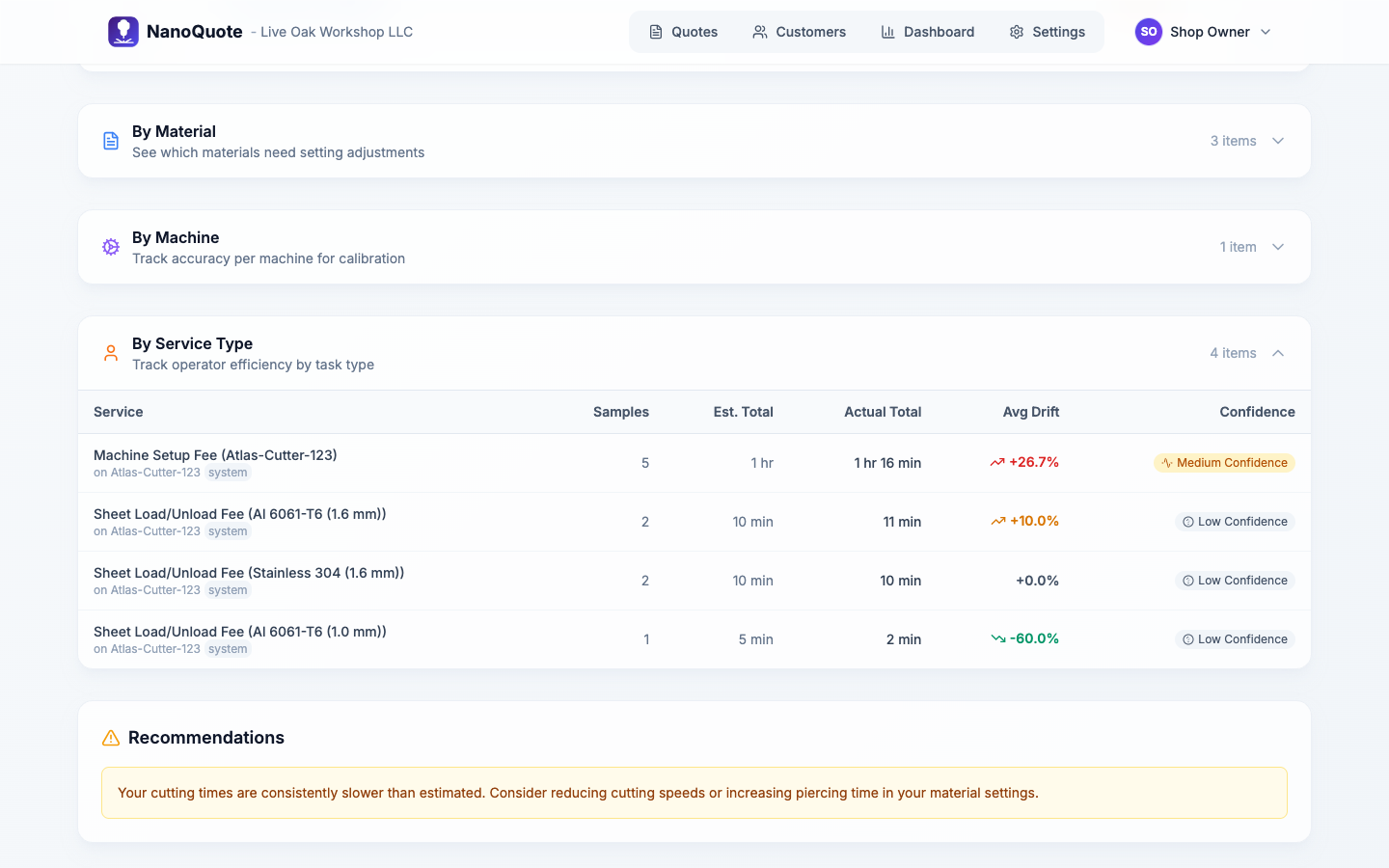This screenshot has height=868, width=1389.
Task: Open the Settings tab
Action: [1047, 32]
